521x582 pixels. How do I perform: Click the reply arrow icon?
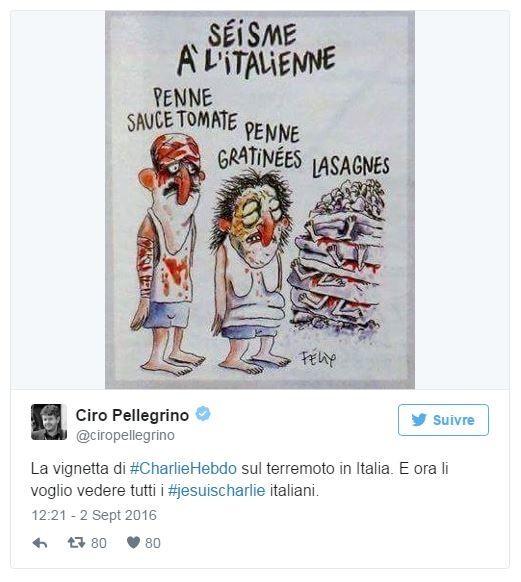(40, 543)
